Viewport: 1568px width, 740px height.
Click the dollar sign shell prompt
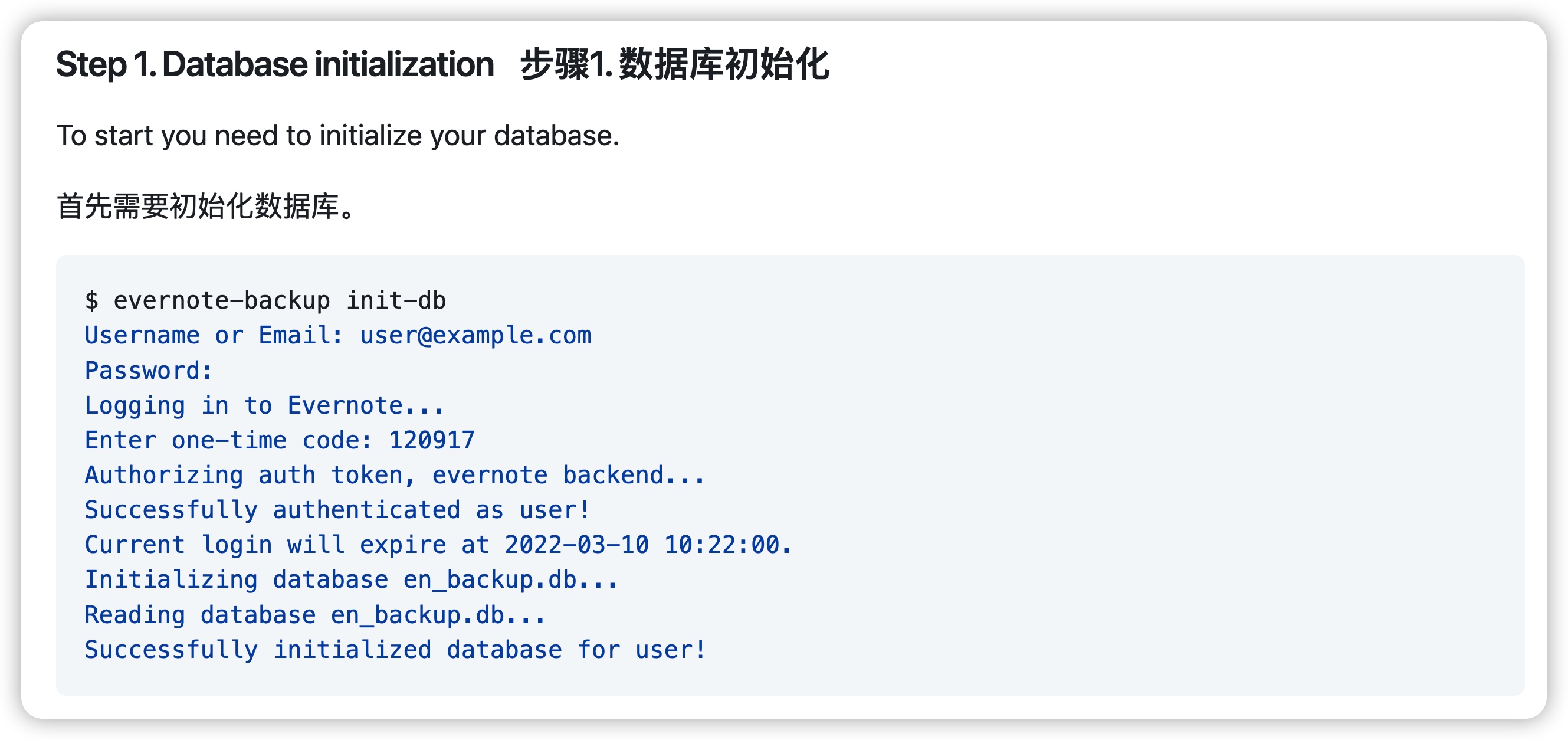[91, 301]
